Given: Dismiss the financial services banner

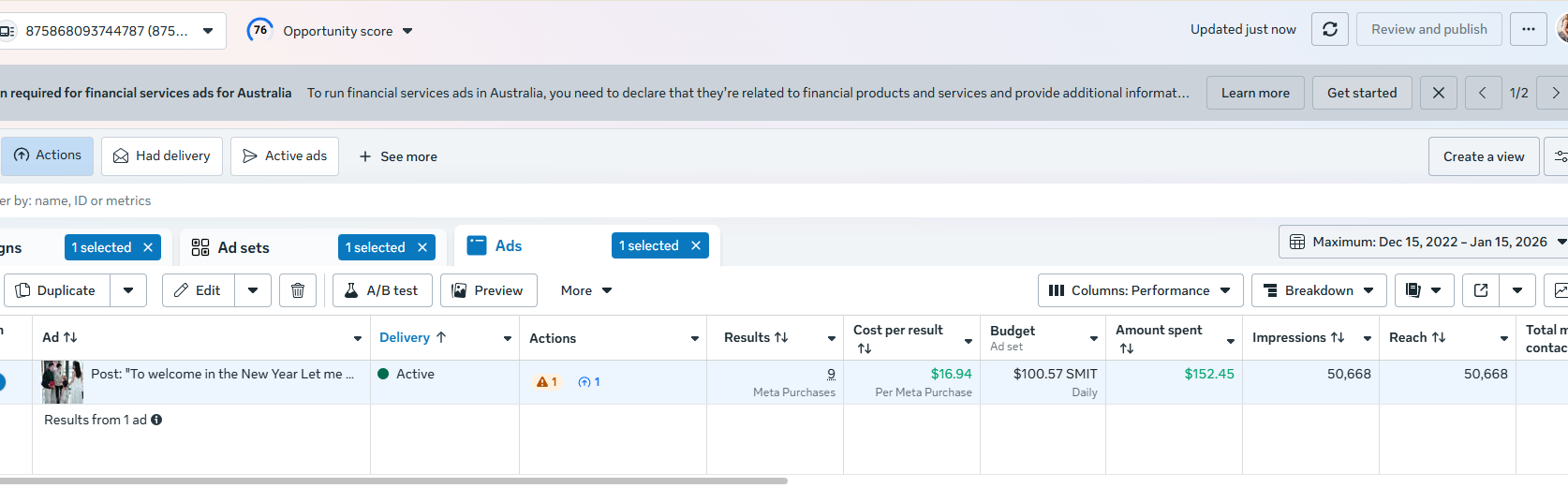Looking at the screenshot, I should [1438, 93].
